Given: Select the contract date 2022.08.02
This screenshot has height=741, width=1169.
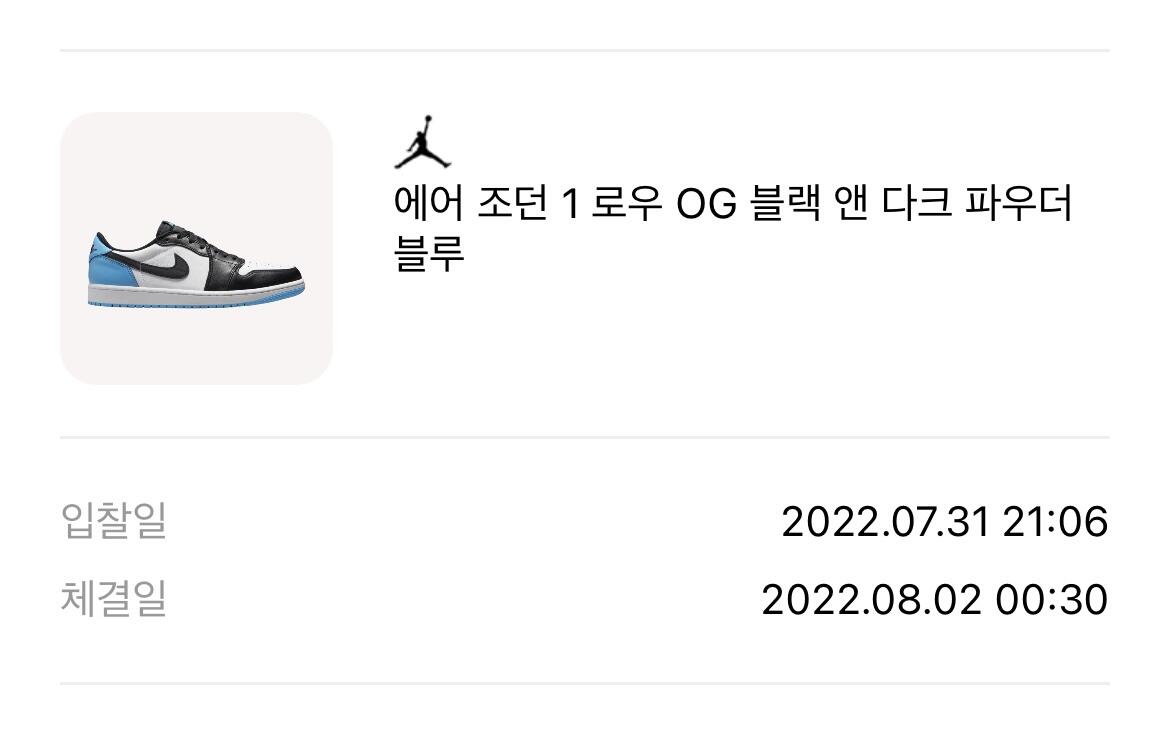Looking at the screenshot, I should click(873, 600).
